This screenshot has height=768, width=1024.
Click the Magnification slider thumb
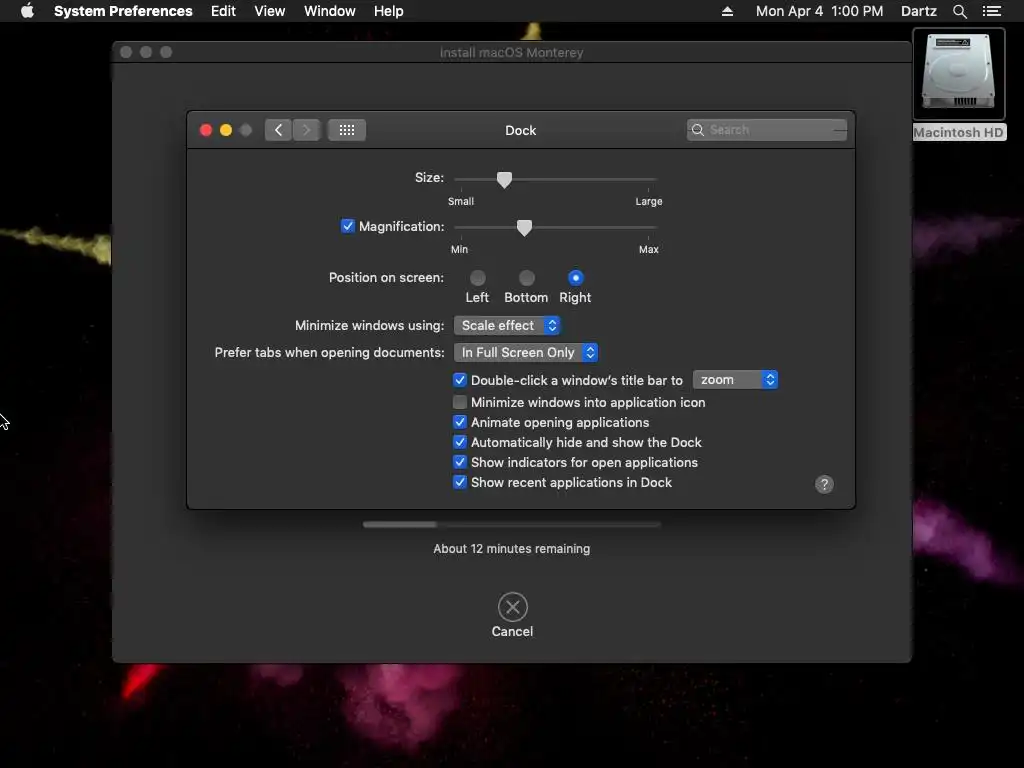pos(524,227)
